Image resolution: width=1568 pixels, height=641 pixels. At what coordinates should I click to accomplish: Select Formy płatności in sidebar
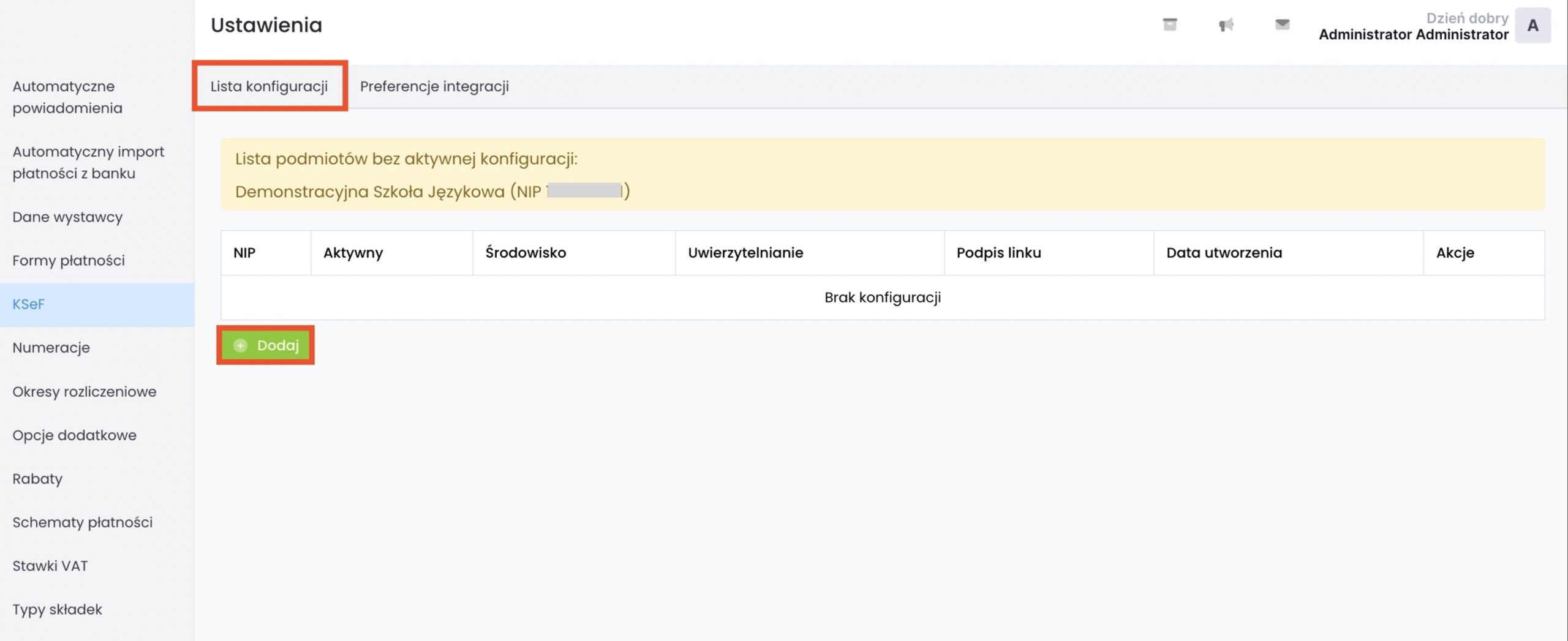click(69, 261)
